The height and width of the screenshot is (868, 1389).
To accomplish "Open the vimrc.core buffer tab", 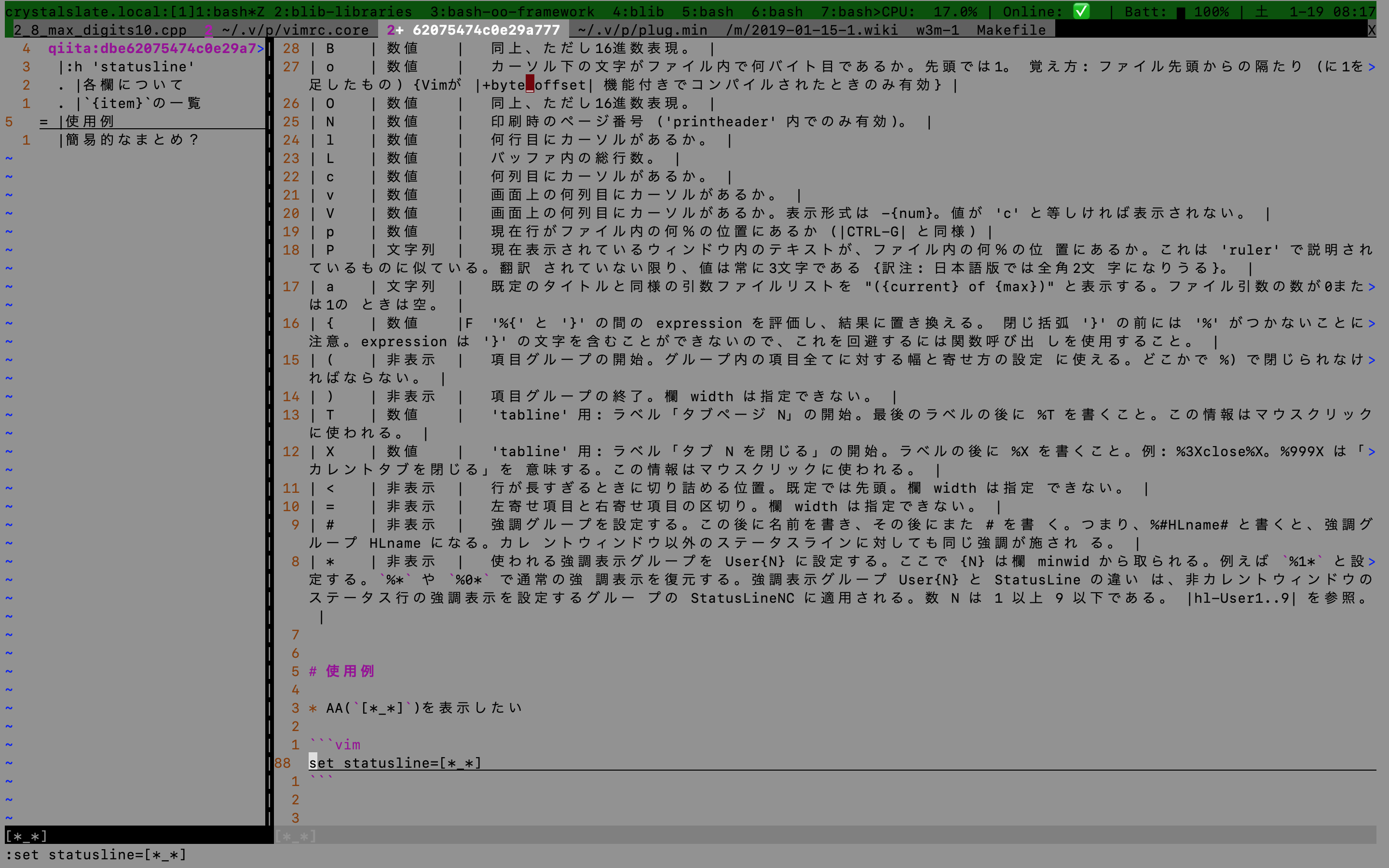I will click(x=296, y=29).
